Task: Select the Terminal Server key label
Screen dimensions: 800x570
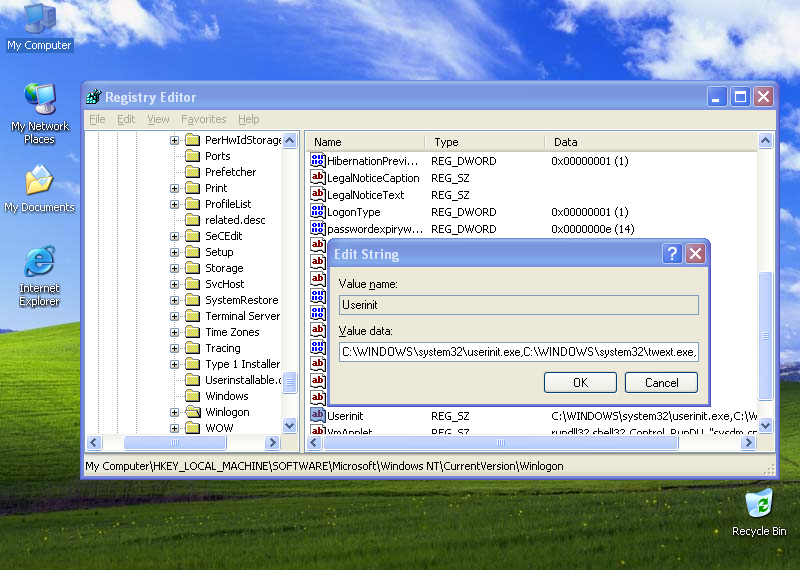Action: click(x=242, y=316)
